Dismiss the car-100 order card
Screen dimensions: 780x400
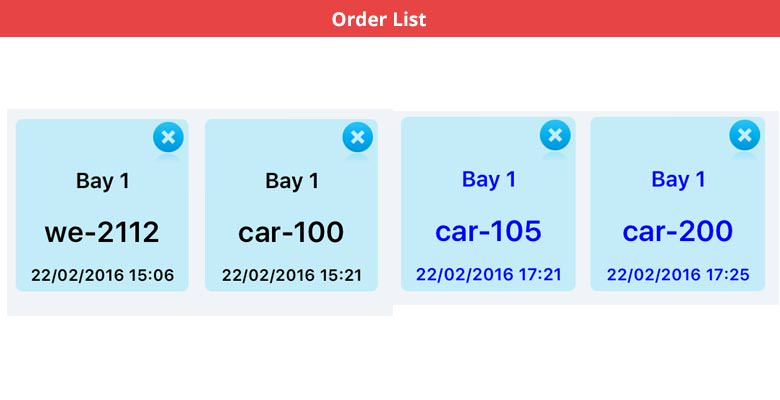(x=357, y=137)
